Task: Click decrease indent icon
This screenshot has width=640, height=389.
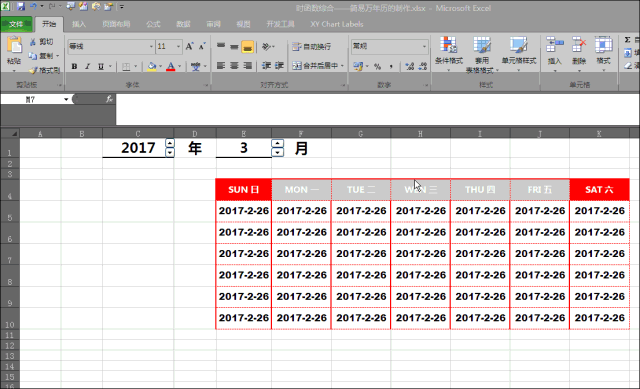Action: [x=267, y=65]
